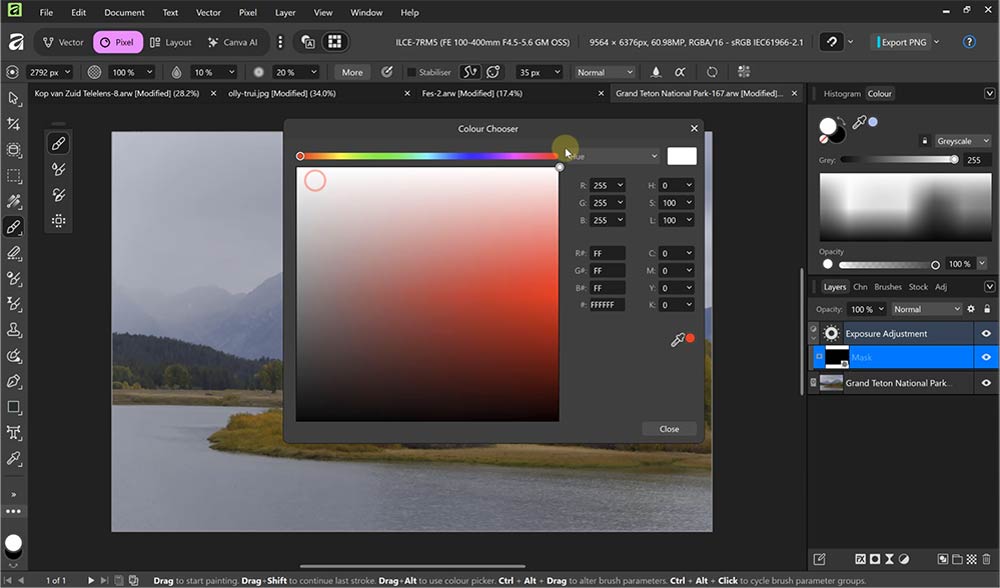
Task: Pick a colour with the Colour Chooser eyedropper
Action: [x=678, y=338]
